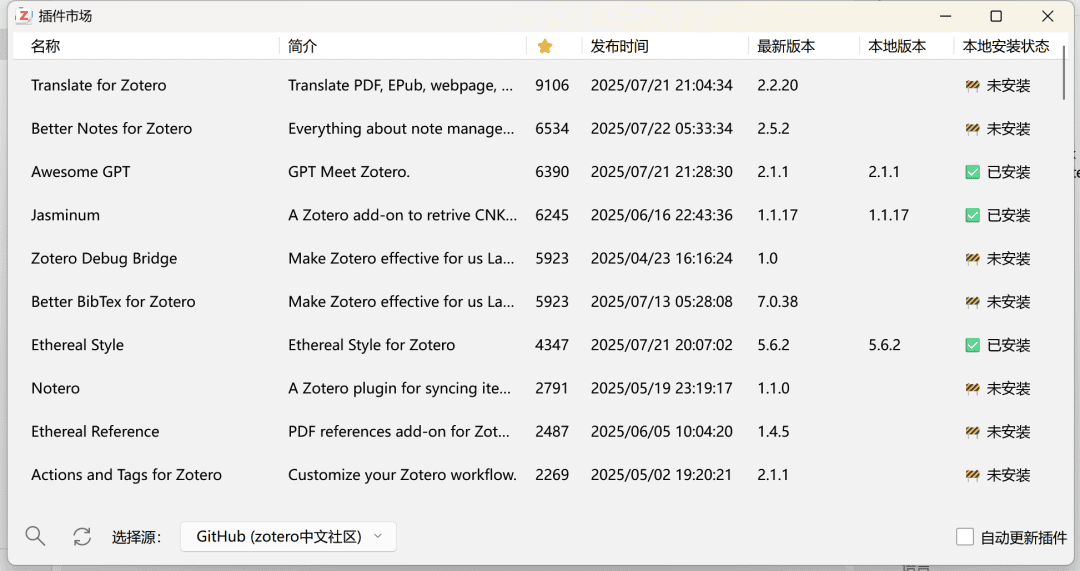1080x571 pixels.
Task: Click the release time 2025/07/22 05:33:34
Action: [x=661, y=129]
